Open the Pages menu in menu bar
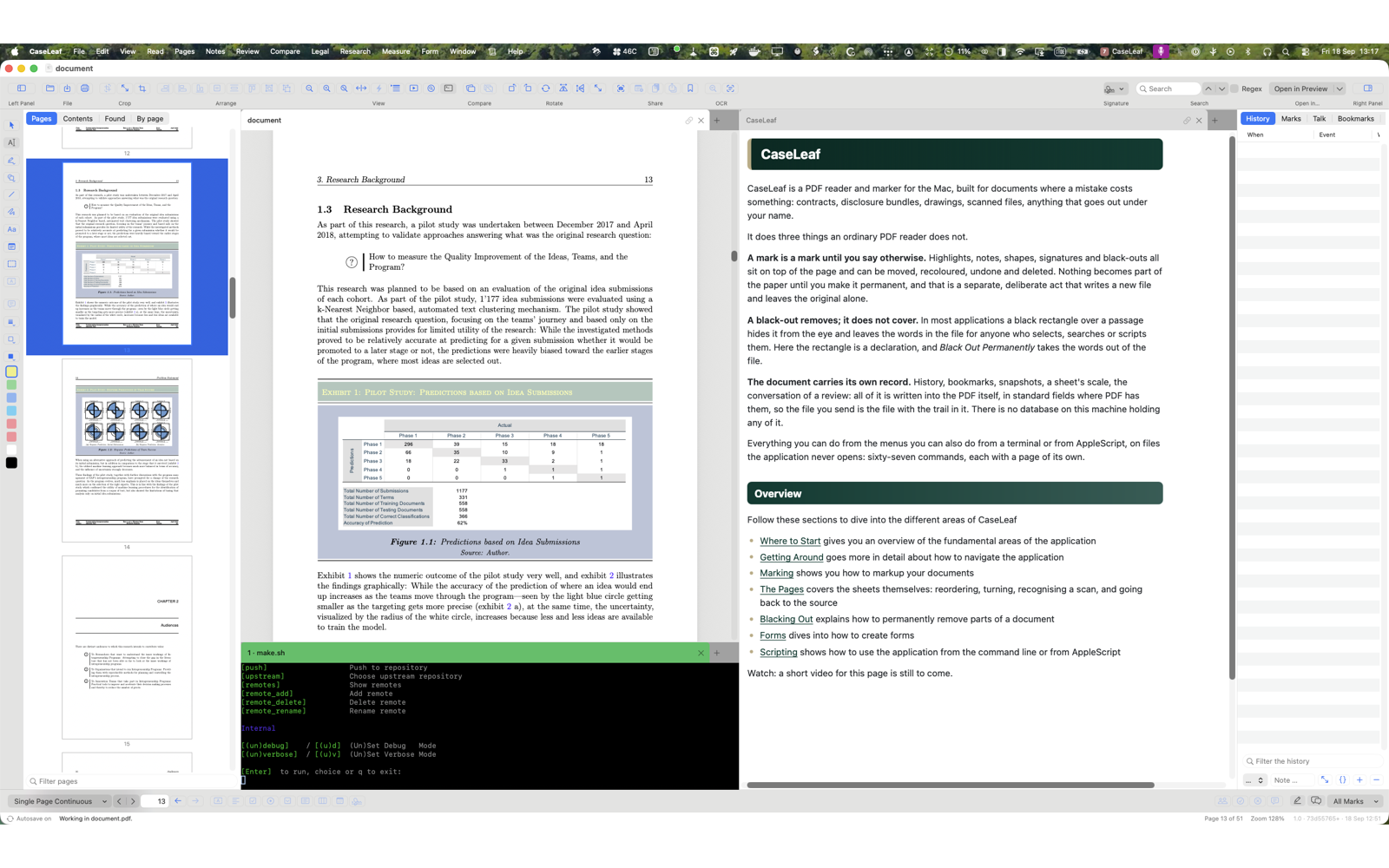Image resolution: width=1389 pixels, height=868 pixels. click(184, 51)
